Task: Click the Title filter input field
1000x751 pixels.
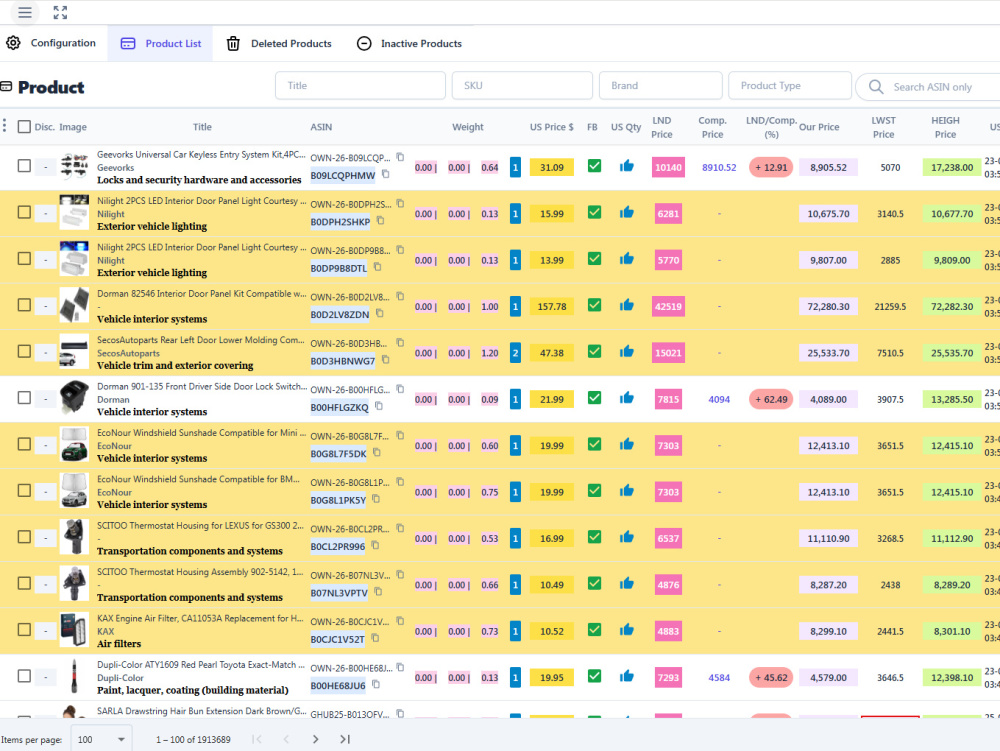Action: 360,85
